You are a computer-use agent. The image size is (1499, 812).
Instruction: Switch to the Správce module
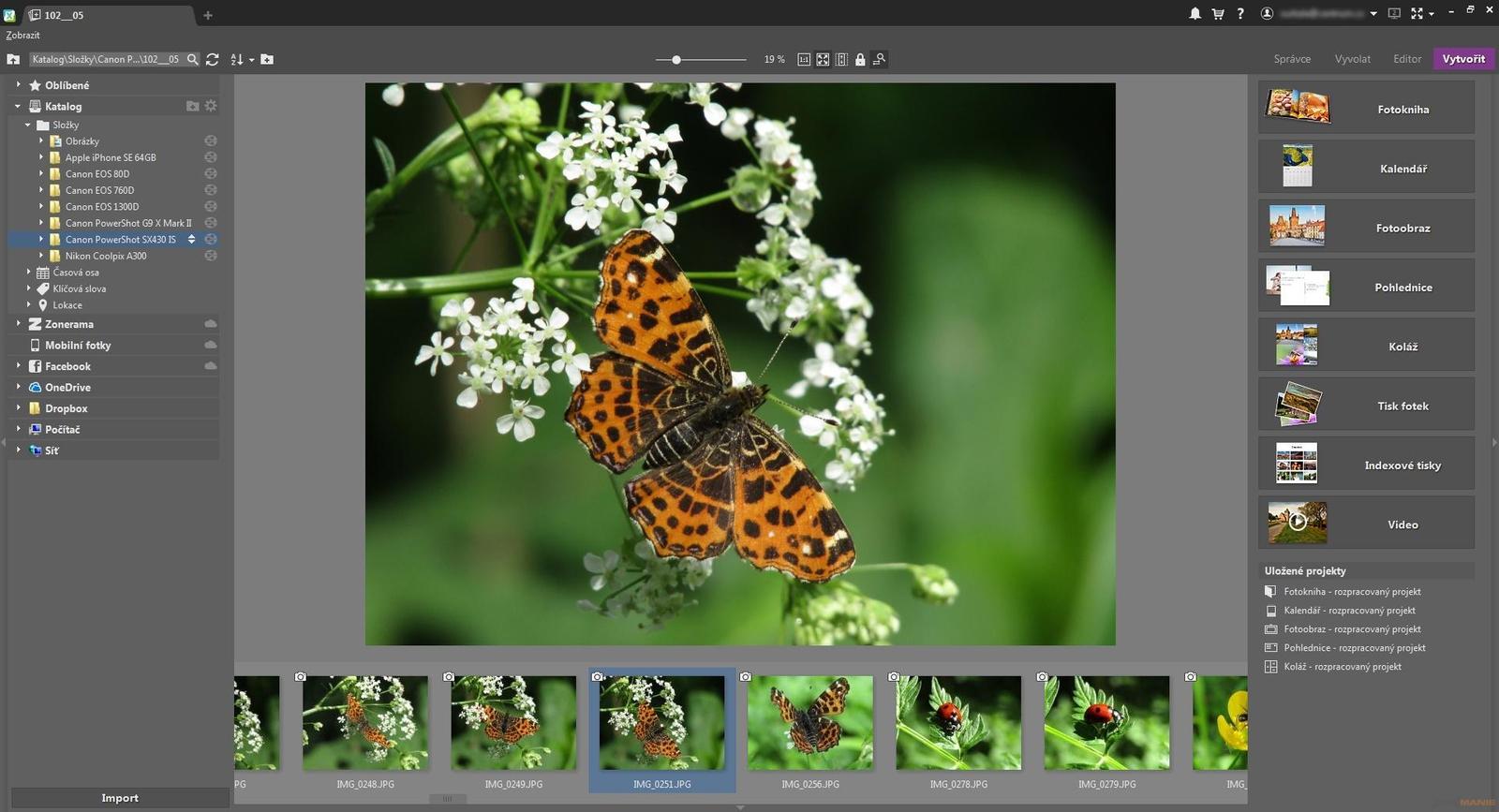tap(1292, 59)
